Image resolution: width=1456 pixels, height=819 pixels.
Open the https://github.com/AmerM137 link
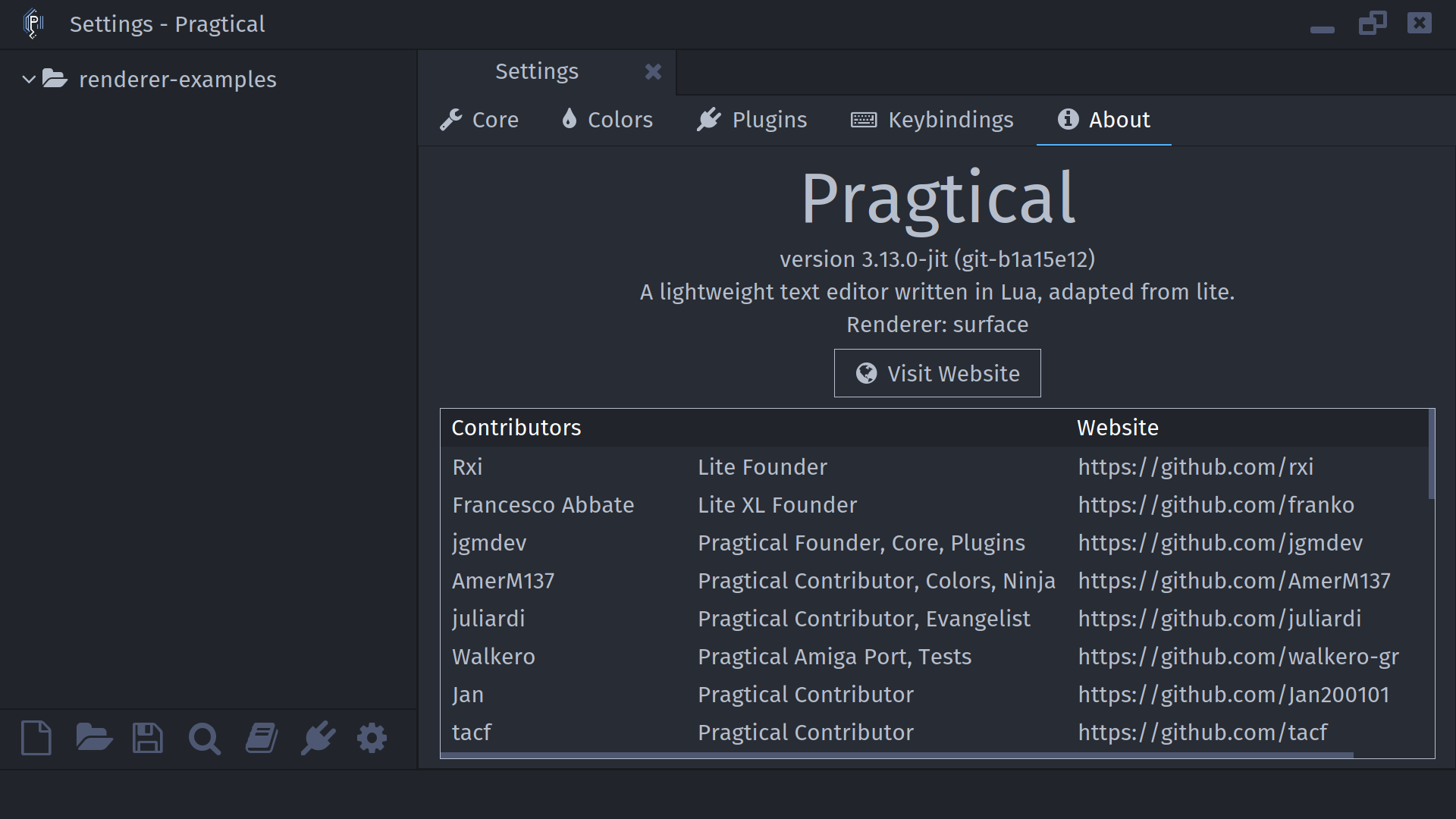[1235, 581]
